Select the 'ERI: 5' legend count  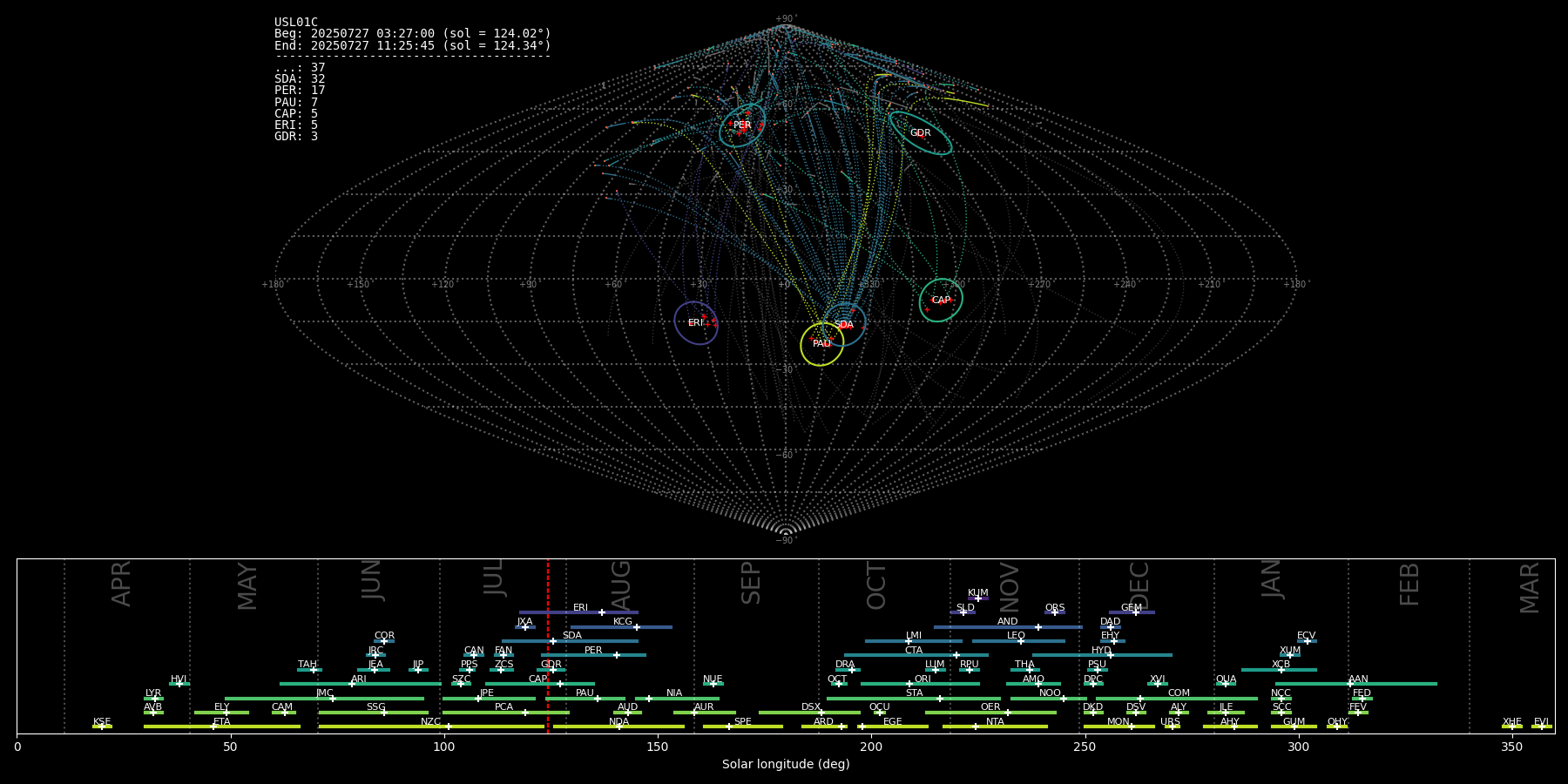point(296,125)
